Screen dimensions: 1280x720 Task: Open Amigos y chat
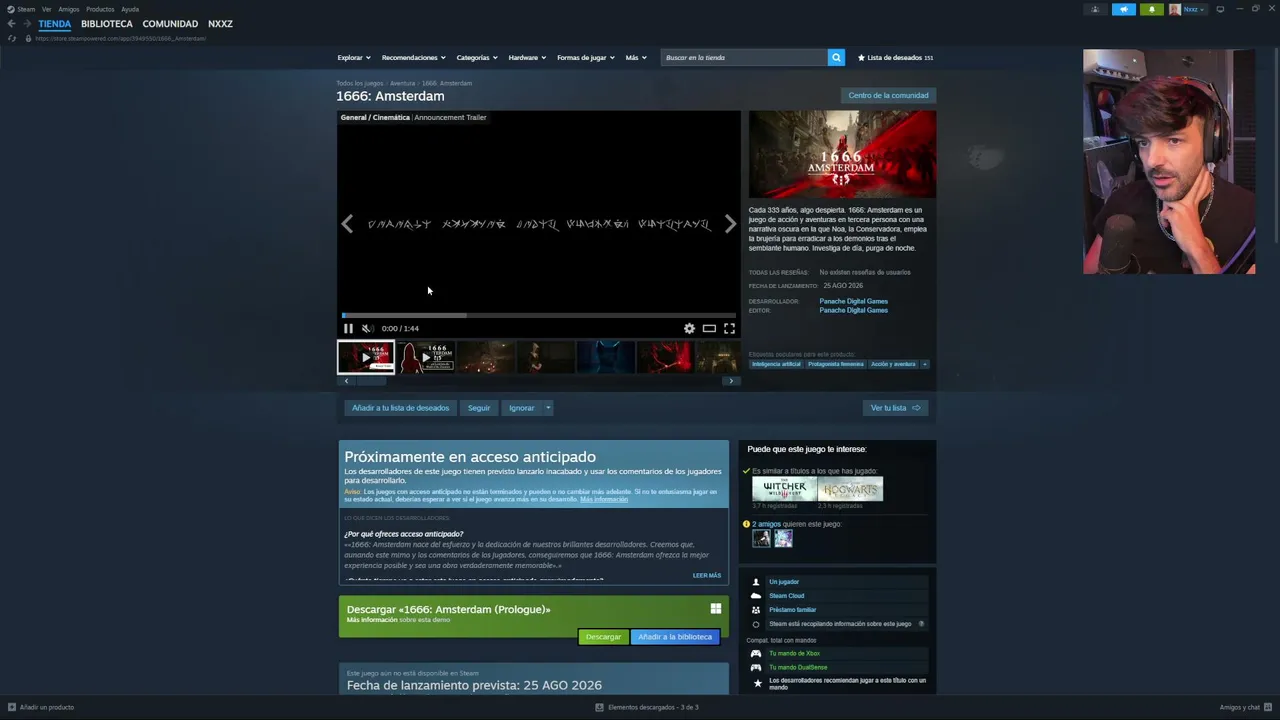point(1245,707)
